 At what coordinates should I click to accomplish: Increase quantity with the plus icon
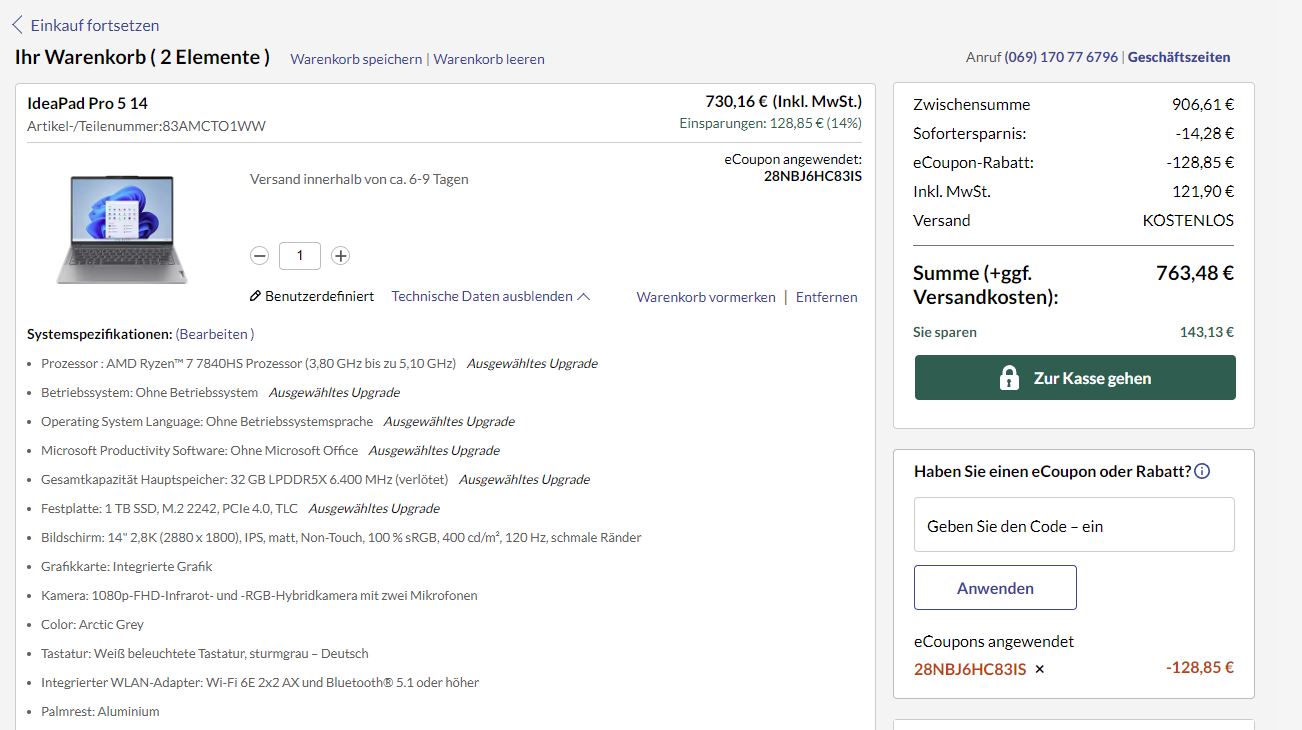[340, 256]
